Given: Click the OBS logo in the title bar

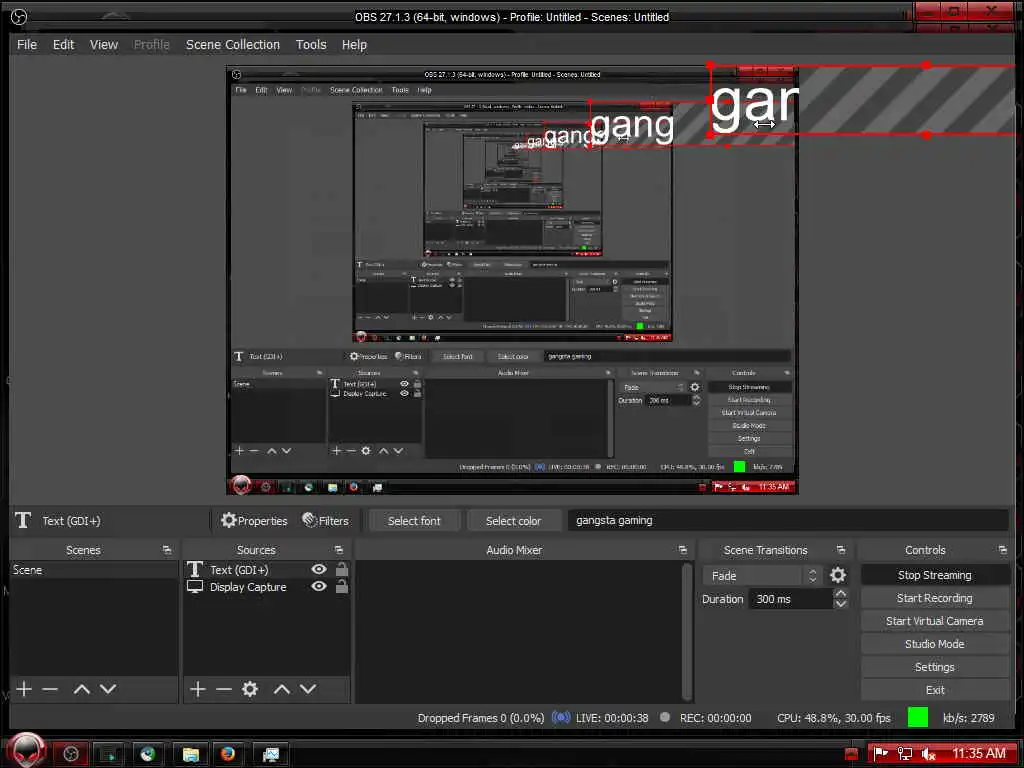Looking at the screenshot, I should 20,16.
